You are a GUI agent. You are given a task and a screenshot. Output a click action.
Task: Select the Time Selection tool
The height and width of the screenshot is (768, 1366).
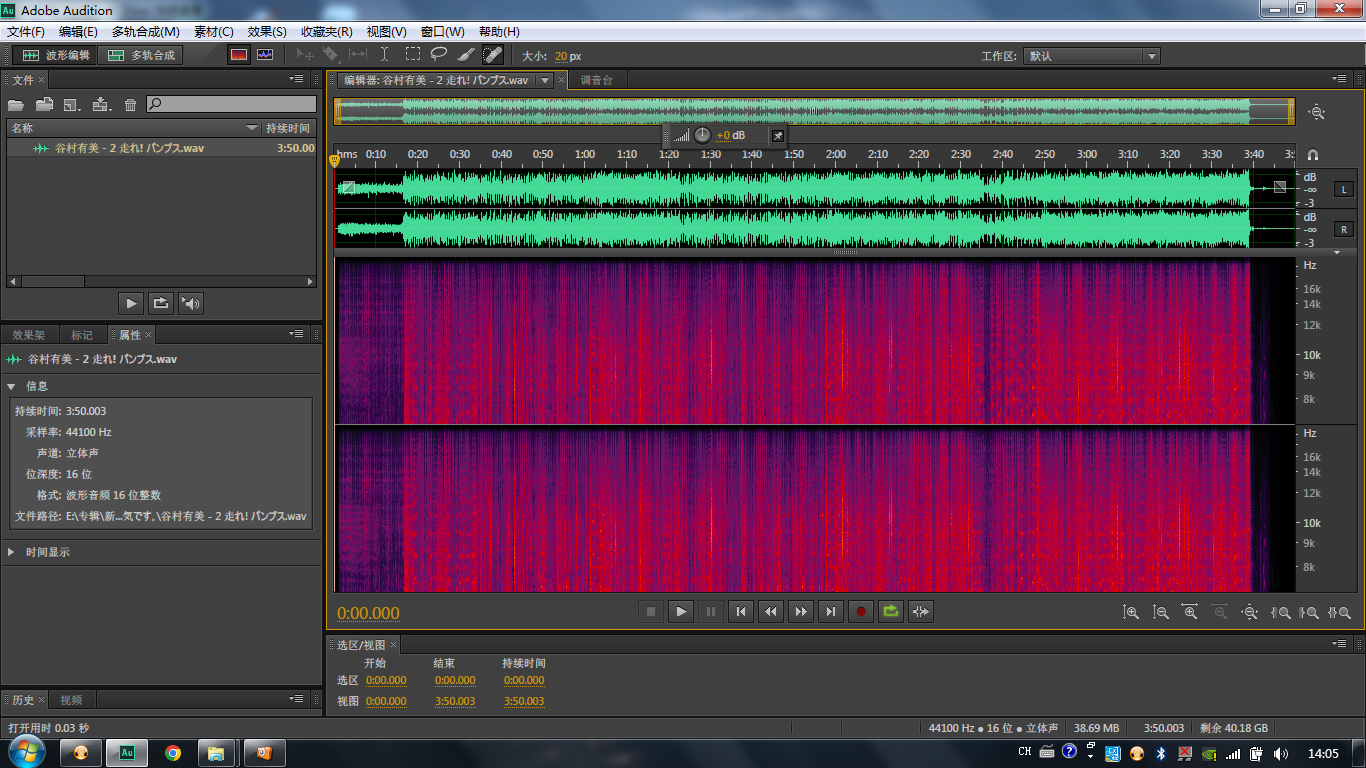(x=385, y=55)
